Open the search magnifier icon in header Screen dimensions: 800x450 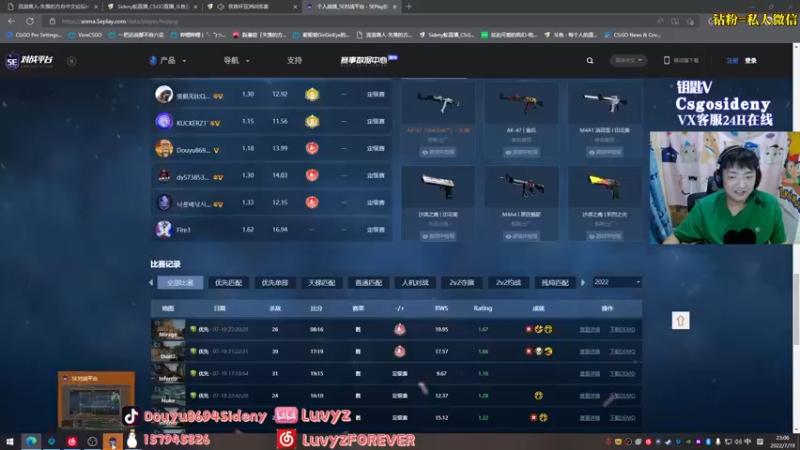[x=590, y=61]
